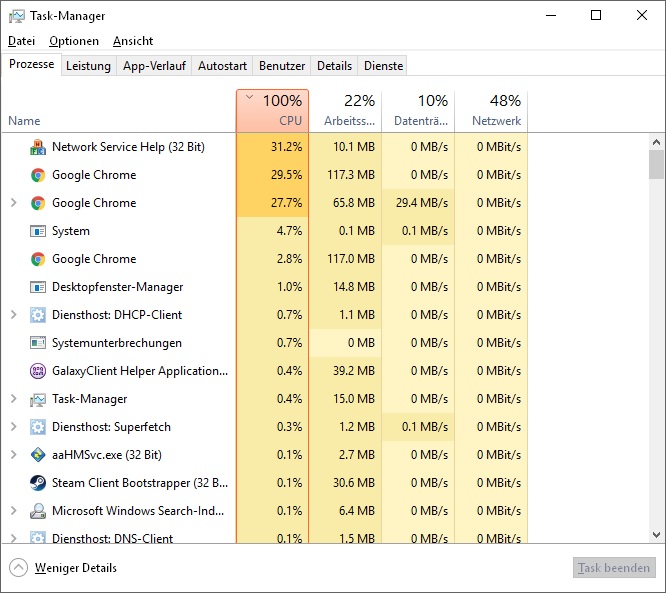The height and width of the screenshot is (593, 666).
Task: Open the Autostart tab
Action: click(x=222, y=66)
